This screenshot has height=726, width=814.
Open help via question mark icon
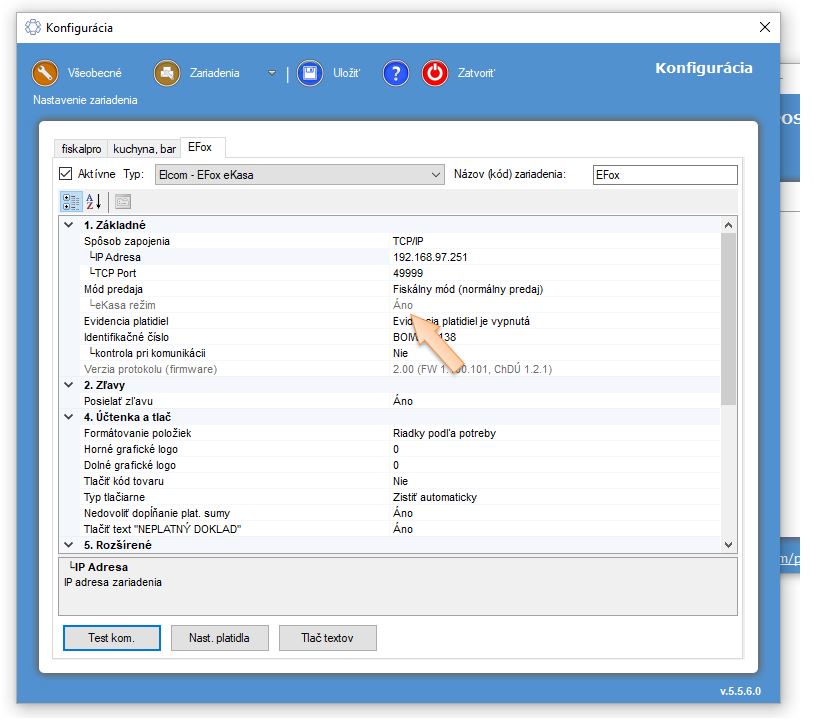(397, 73)
